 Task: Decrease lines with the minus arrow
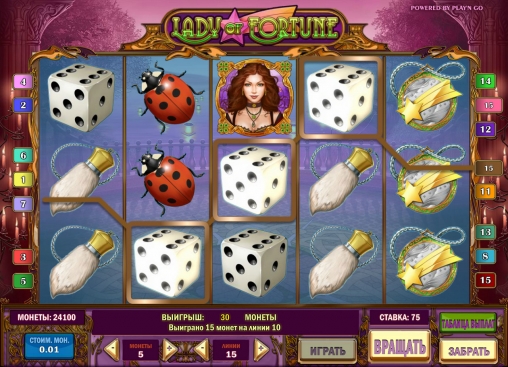pos(202,349)
